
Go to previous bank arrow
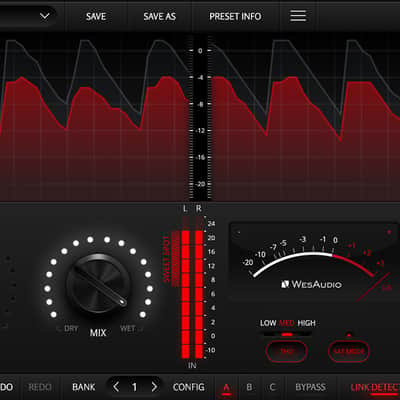click(x=116, y=387)
